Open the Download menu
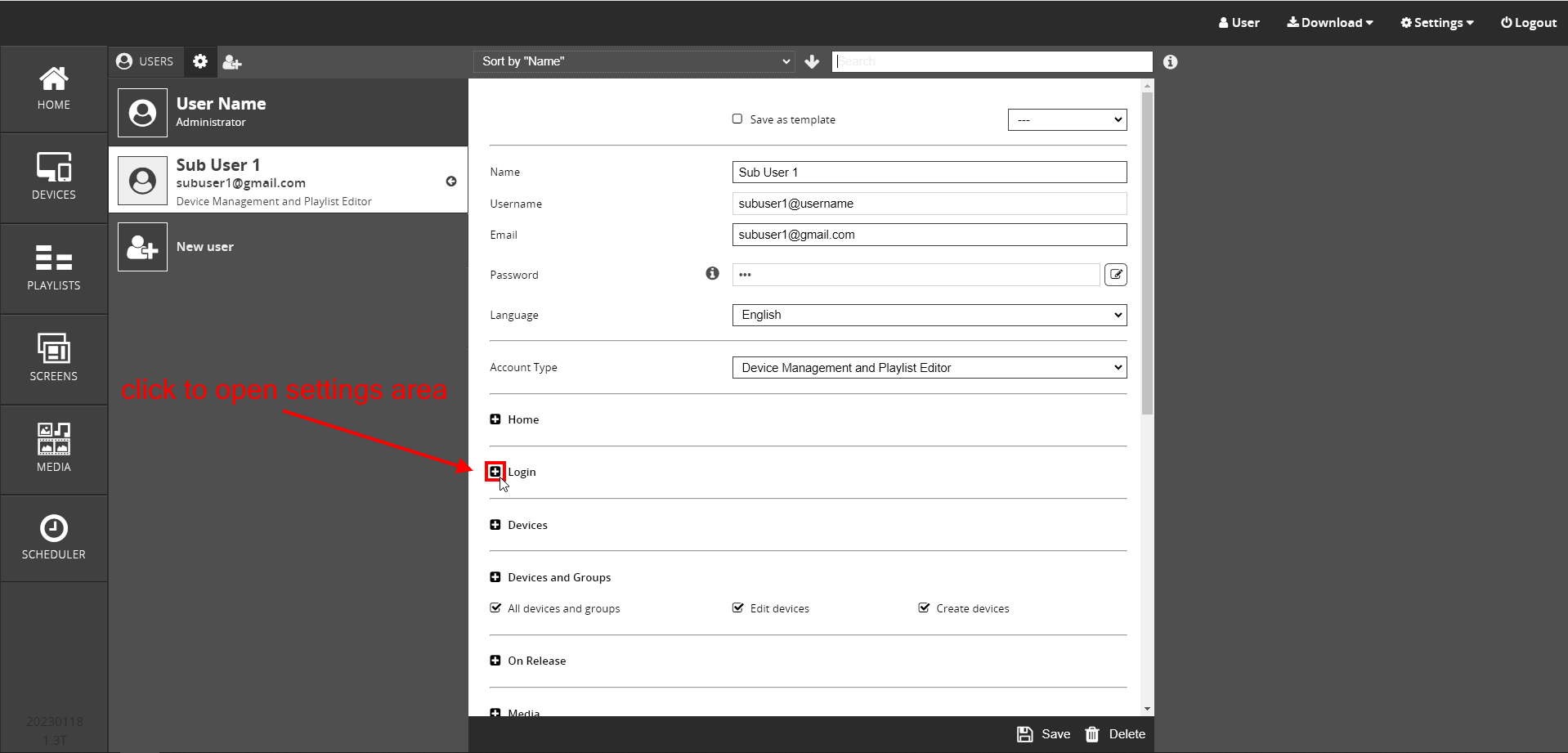Viewport: 1568px width, 753px height. 1330,23
